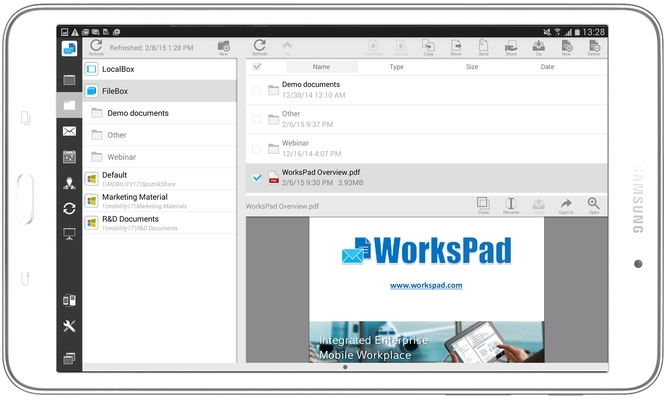Open the Marketing Material share
667x400 pixels.
pos(160,201)
